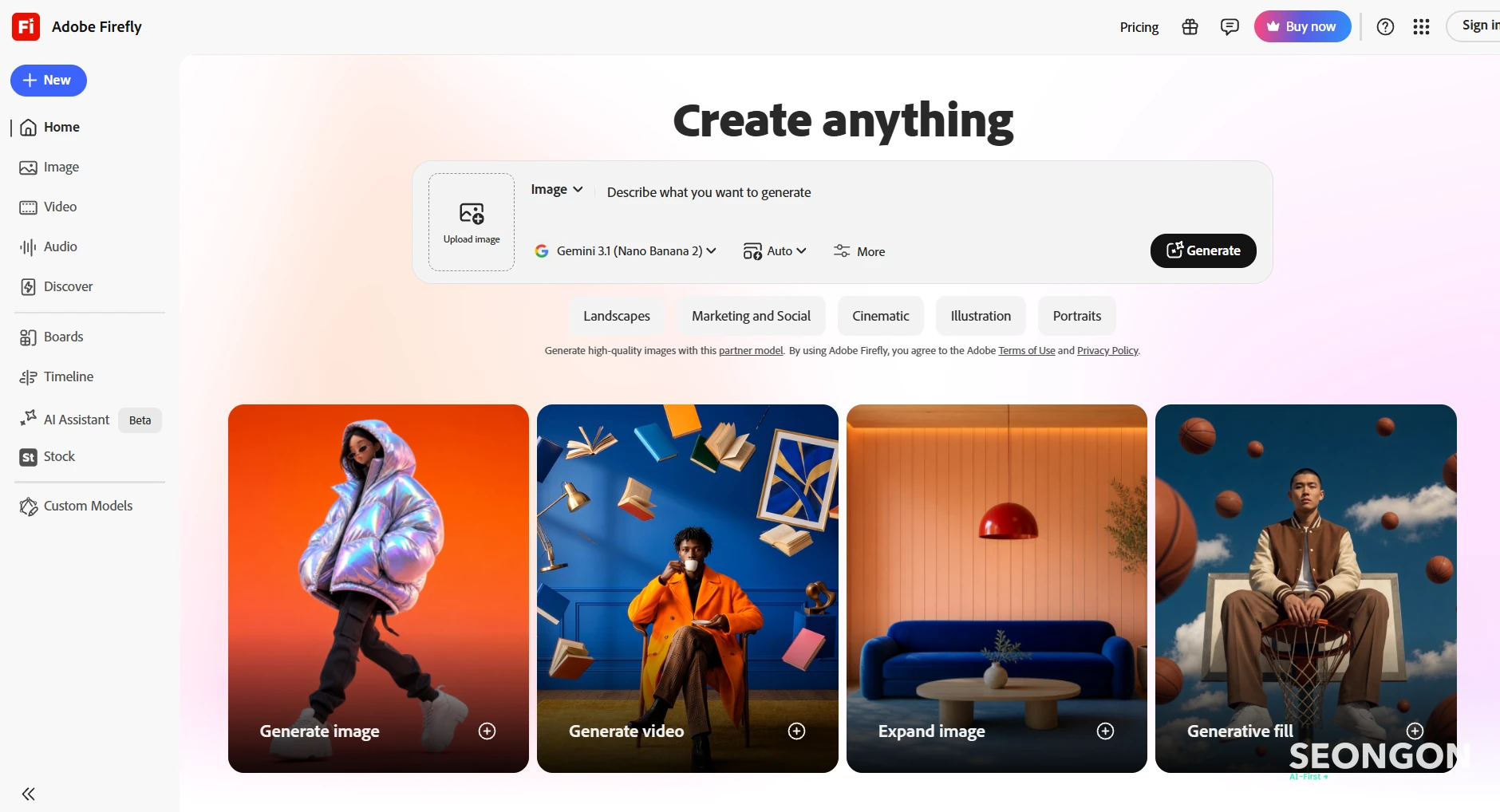The image size is (1500, 812).
Task: Click plus icon on Generate image card
Action: (487, 731)
